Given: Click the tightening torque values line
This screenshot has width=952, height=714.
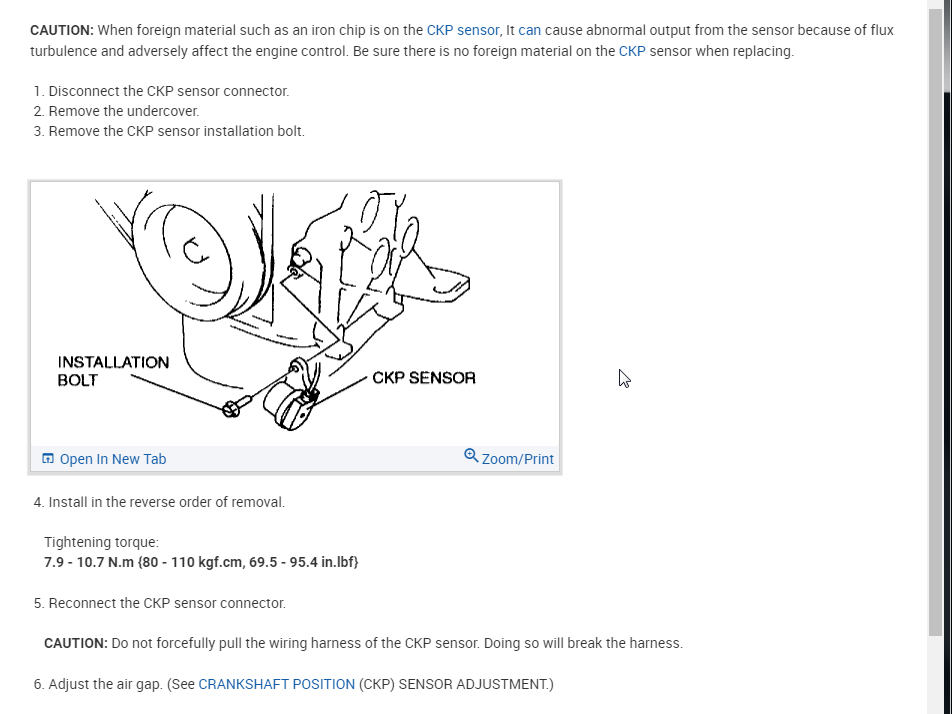Looking at the screenshot, I should [201, 562].
